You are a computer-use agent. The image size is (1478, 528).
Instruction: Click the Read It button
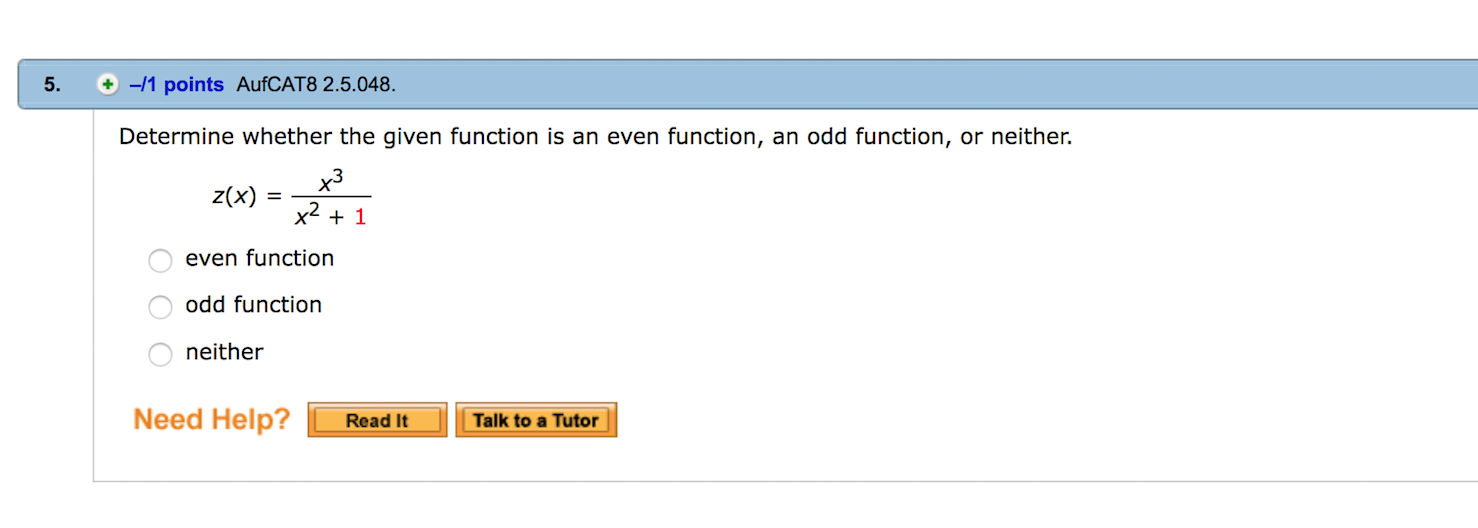pos(377,420)
